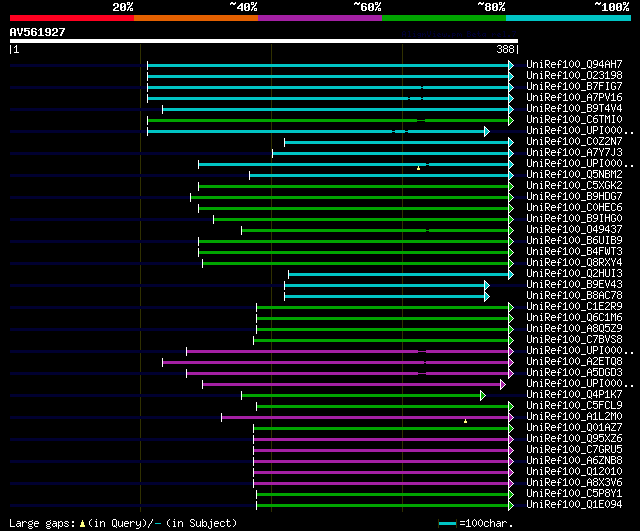Image resolution: width=640 pixels, height=531 pixels.
Task: Select the white AV561927 query sequence bar
Action: 264,41
